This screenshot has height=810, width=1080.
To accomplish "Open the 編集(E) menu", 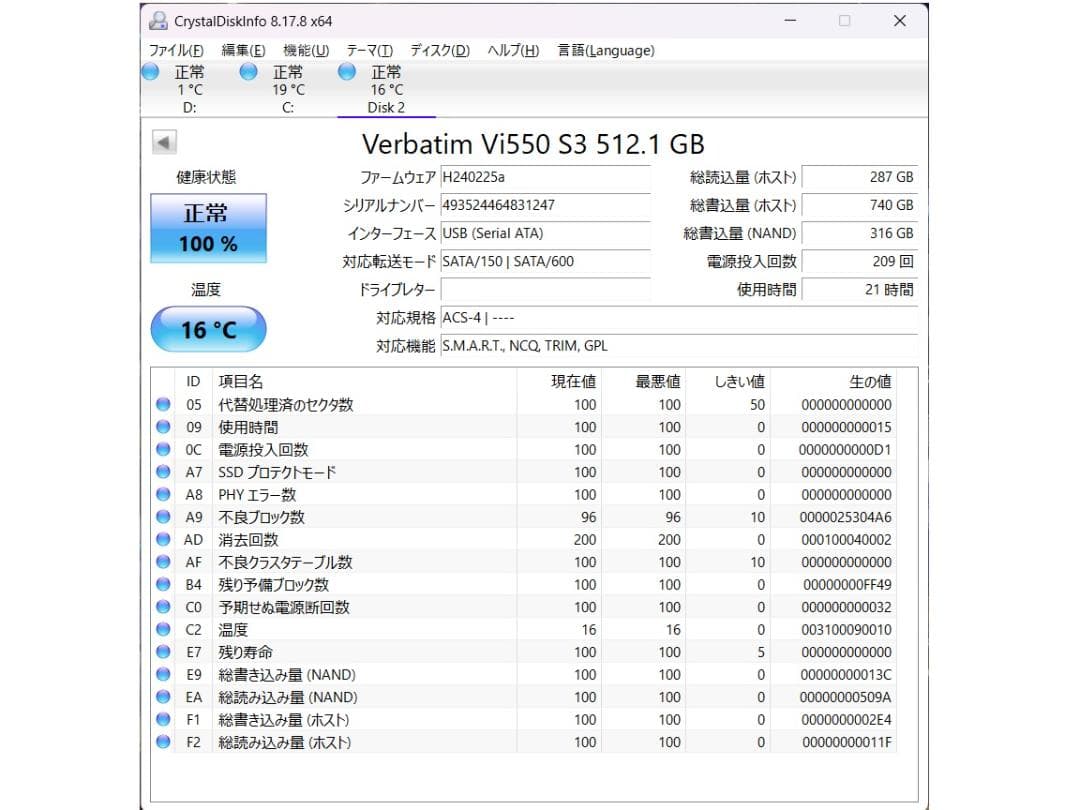I will [243, 50].
